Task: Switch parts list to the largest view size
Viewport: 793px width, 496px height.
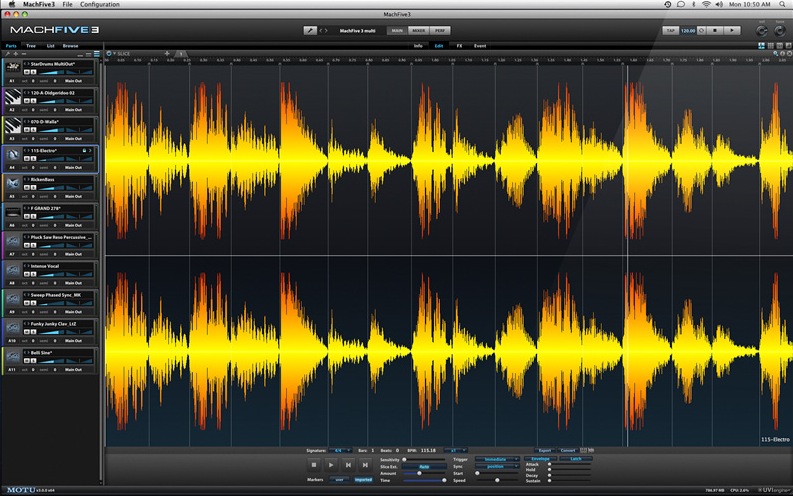Action: pos(97,54)
